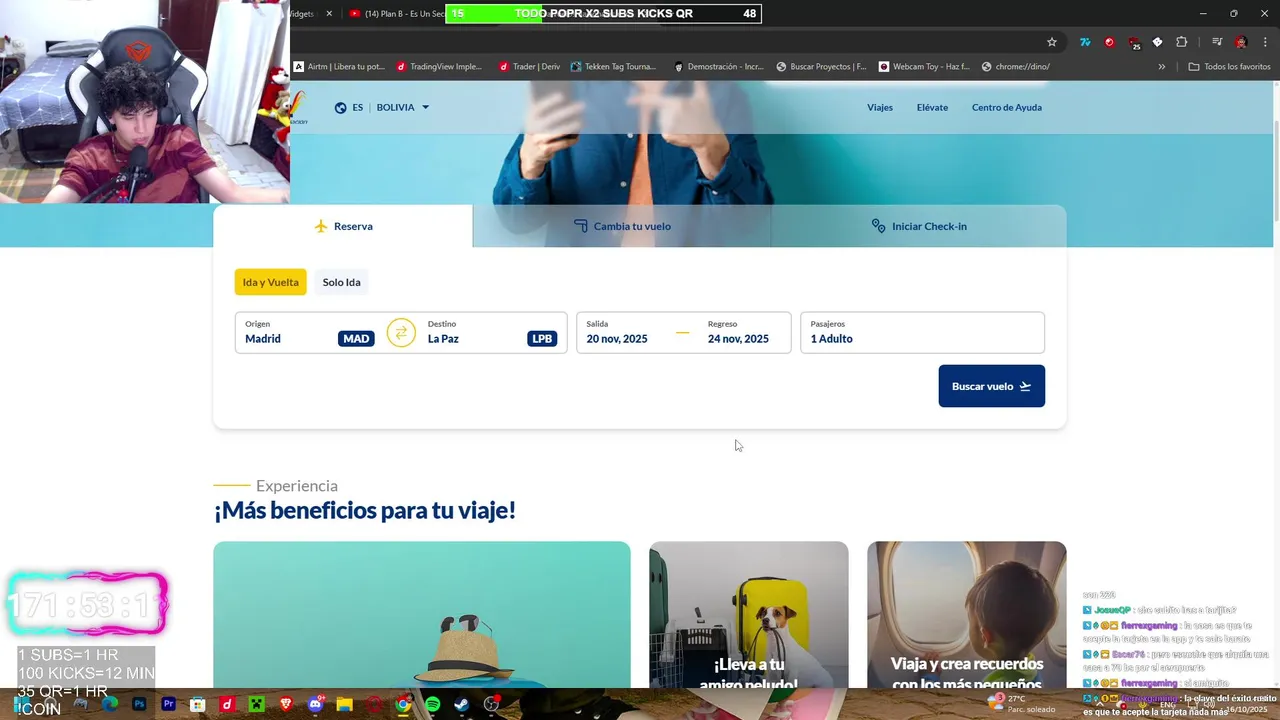The height and width of the screenshot is (720, 1280).
Task: Click the globe language icon
Action: tap(341, 108)
